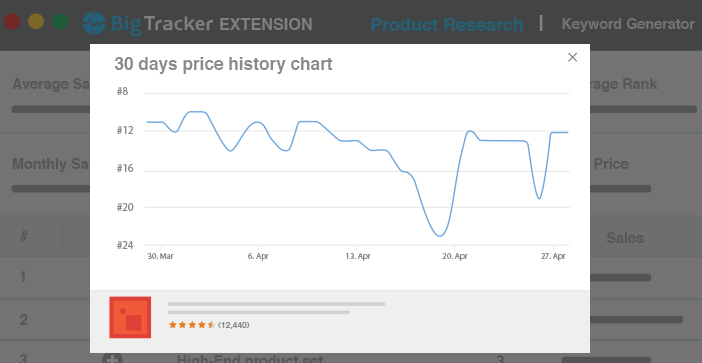The width and height of the screenshot is (702, 363).
Task: Open the 12,440 reviews count
Action: [x=234, y=325]
